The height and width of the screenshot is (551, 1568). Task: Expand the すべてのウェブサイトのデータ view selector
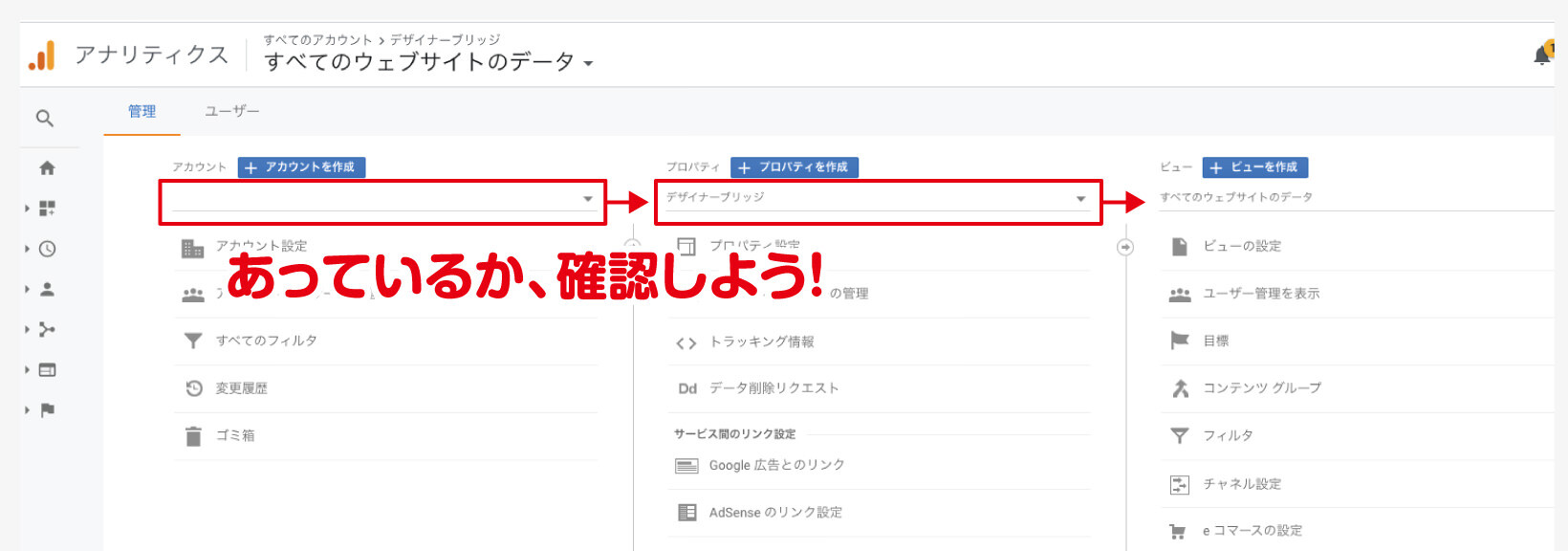pyautogui.click(x=428, y=62)
